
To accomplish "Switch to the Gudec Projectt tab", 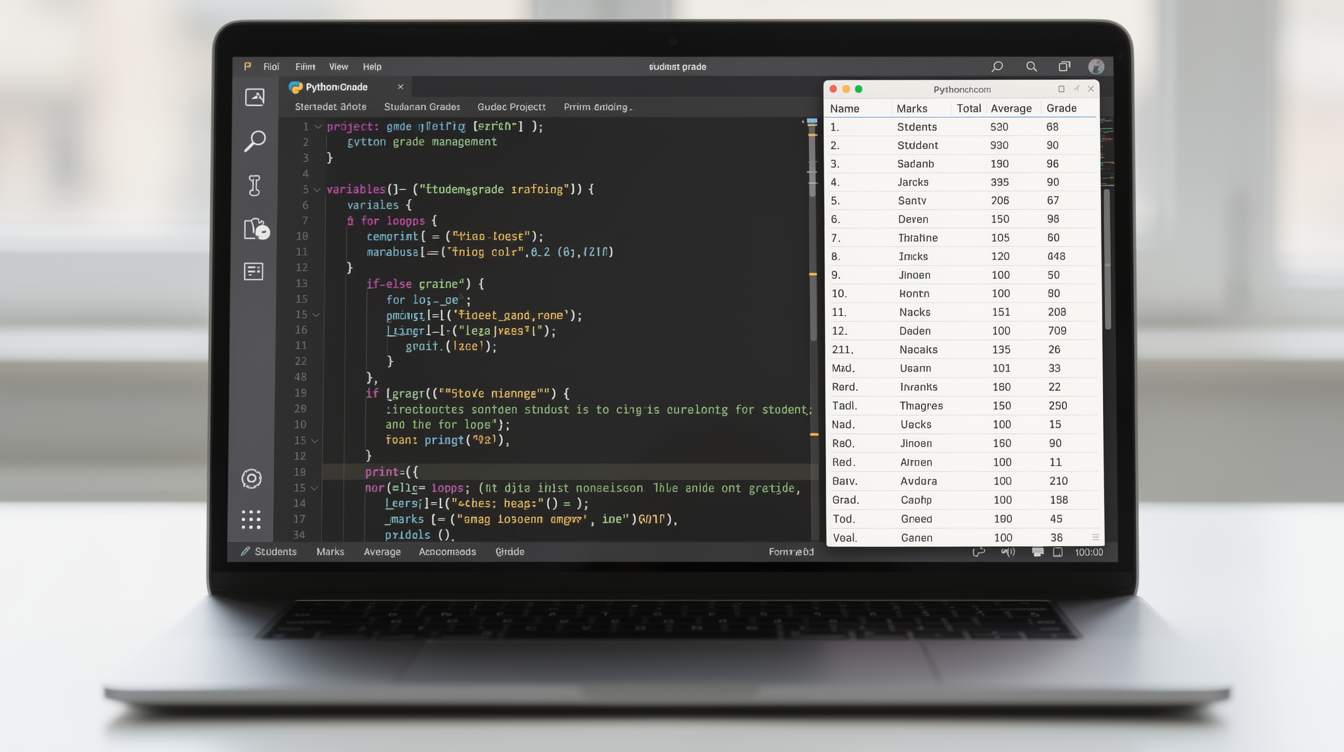I will pyautogui.click(x=511, y=107).
